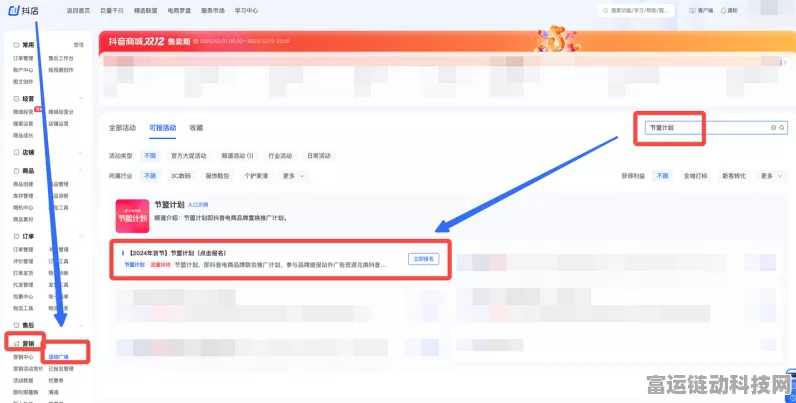This screenshot has width=796, height=403.
Task: Open 服务市场 in top navigation
Action: click(213, 11)
